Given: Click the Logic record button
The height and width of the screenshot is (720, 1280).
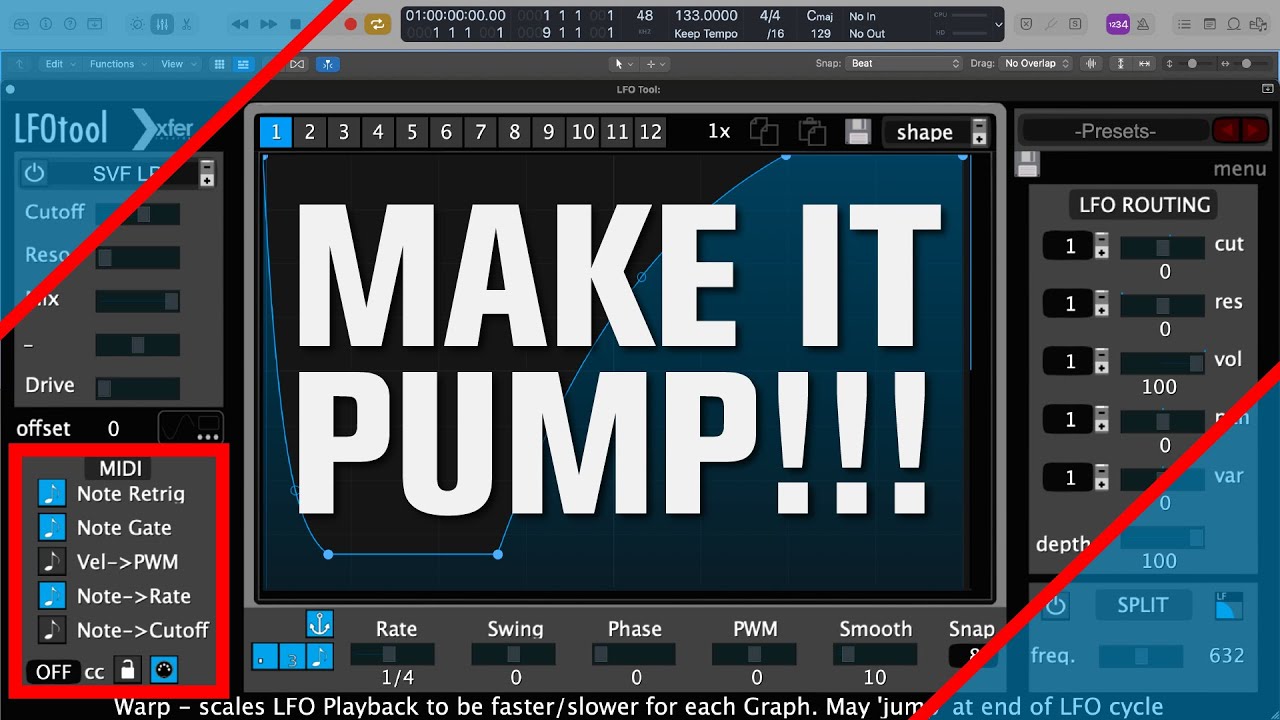Looking at the screenshot, I should point(350,24).
